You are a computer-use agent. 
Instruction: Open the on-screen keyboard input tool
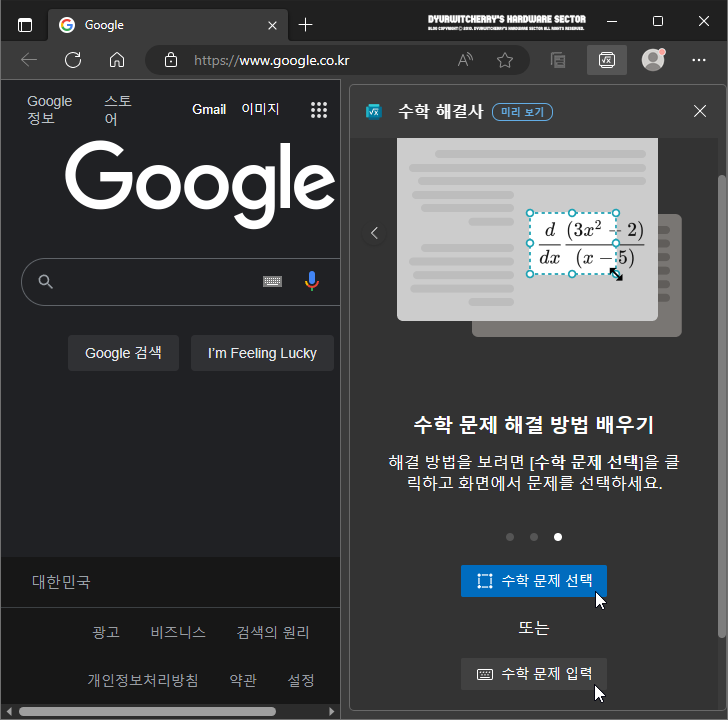[x=273, y=281]
